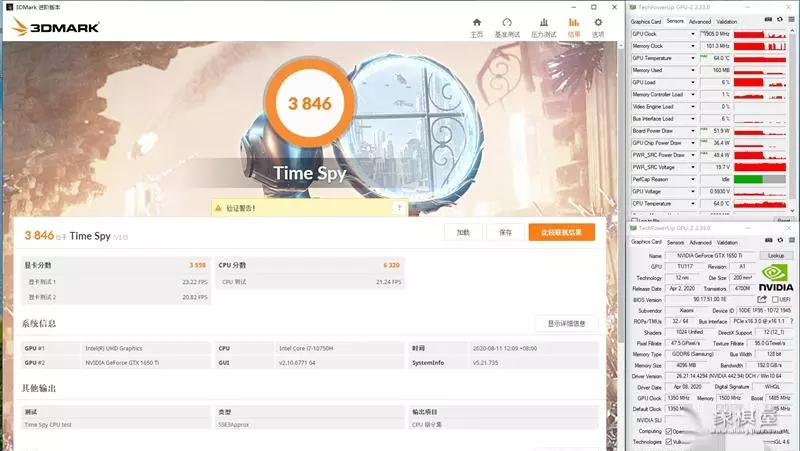Click the orange compare results online button

click(561, 232)
